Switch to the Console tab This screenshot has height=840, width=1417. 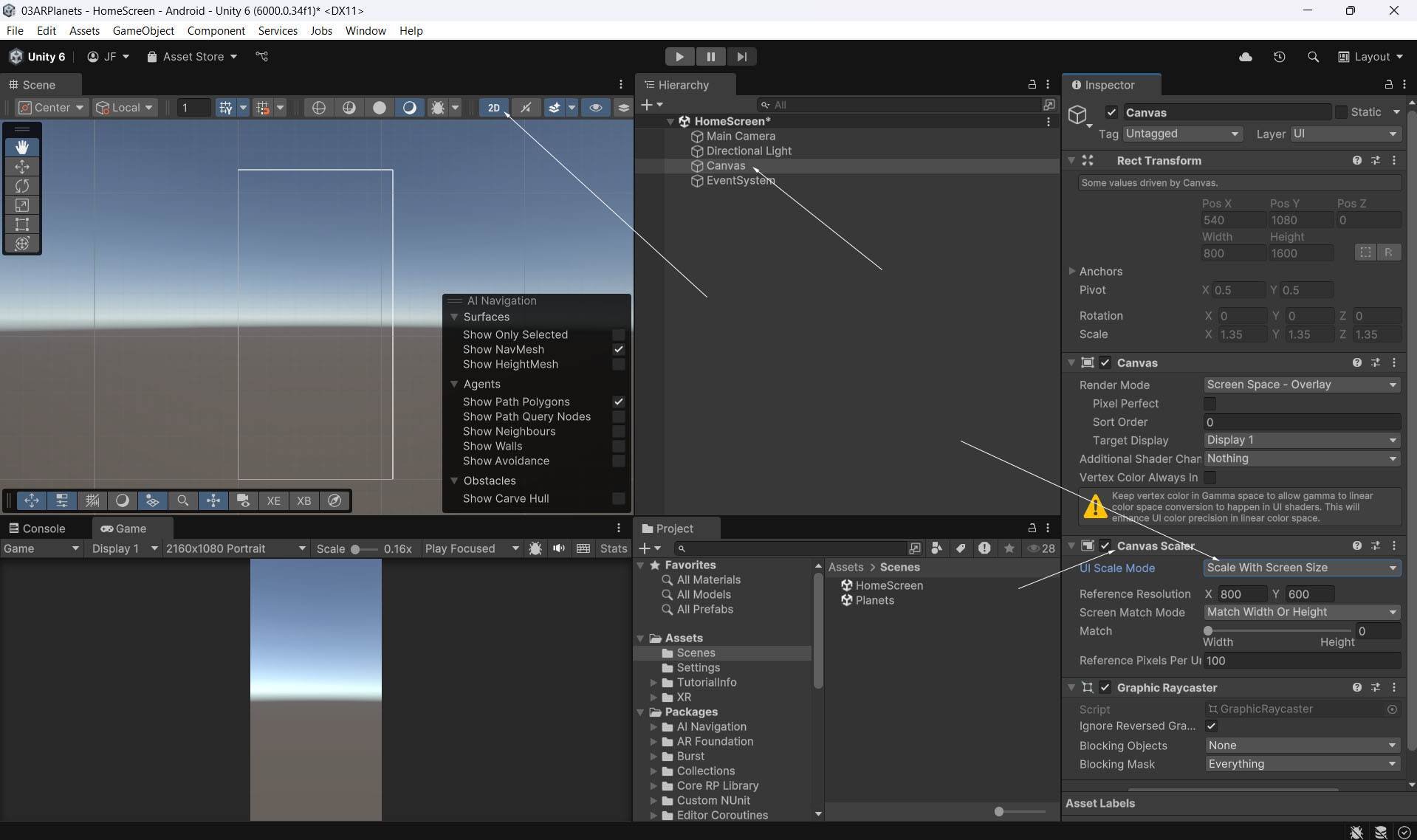click(x=37, y=529)
